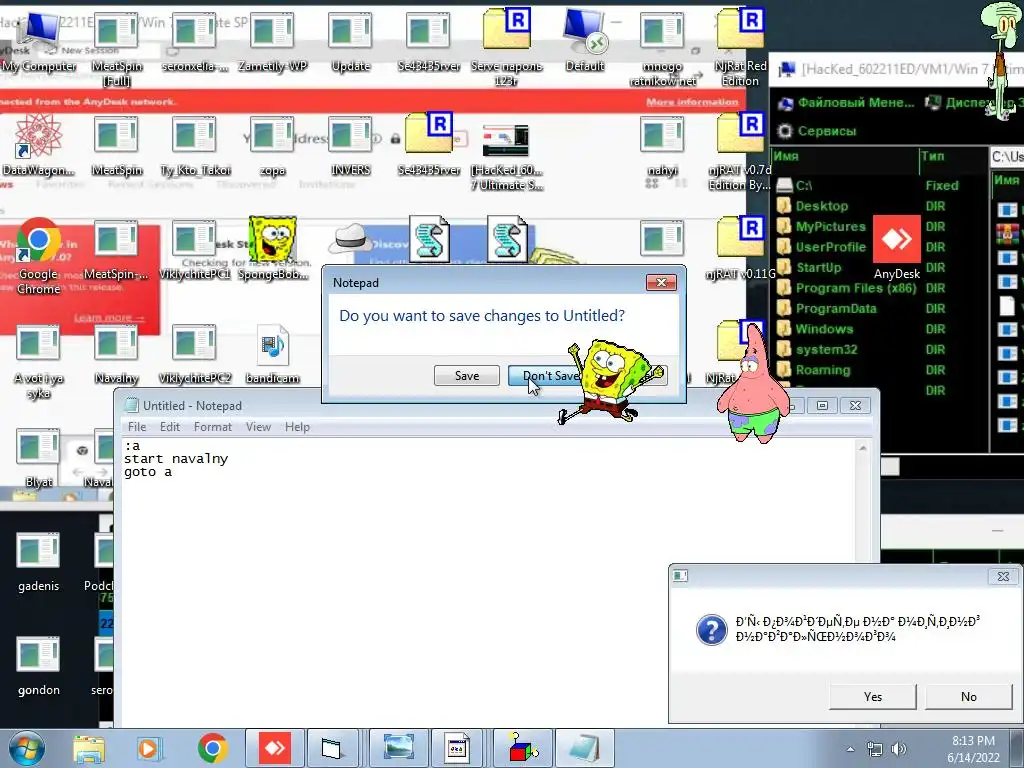Open the Ty_Kto_Takoi desktop icon
This screenshot has width=1024, height=768.
195,145
